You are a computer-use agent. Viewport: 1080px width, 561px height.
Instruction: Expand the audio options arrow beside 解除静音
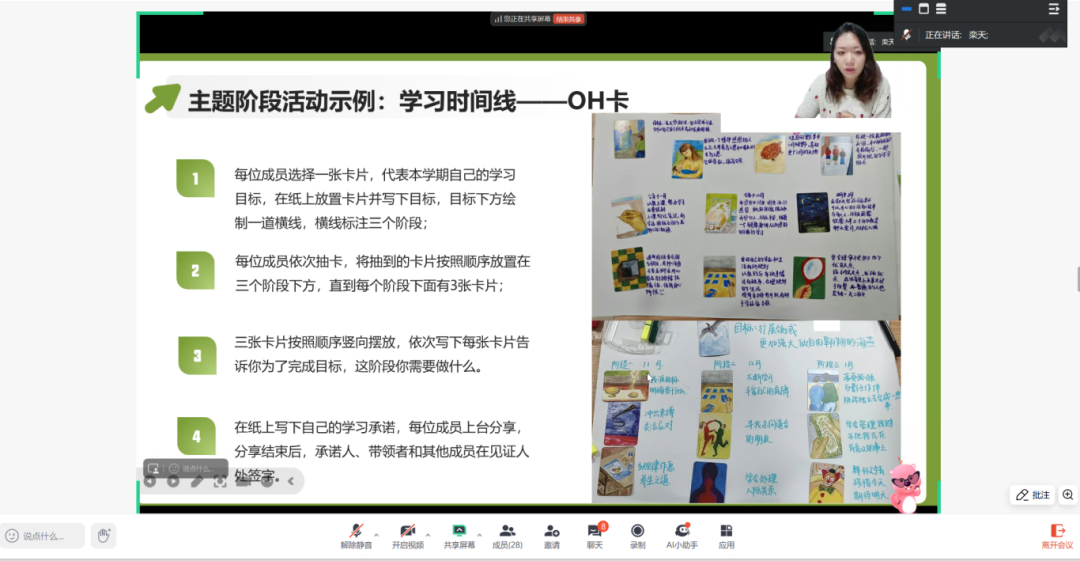tap(376, 533)
